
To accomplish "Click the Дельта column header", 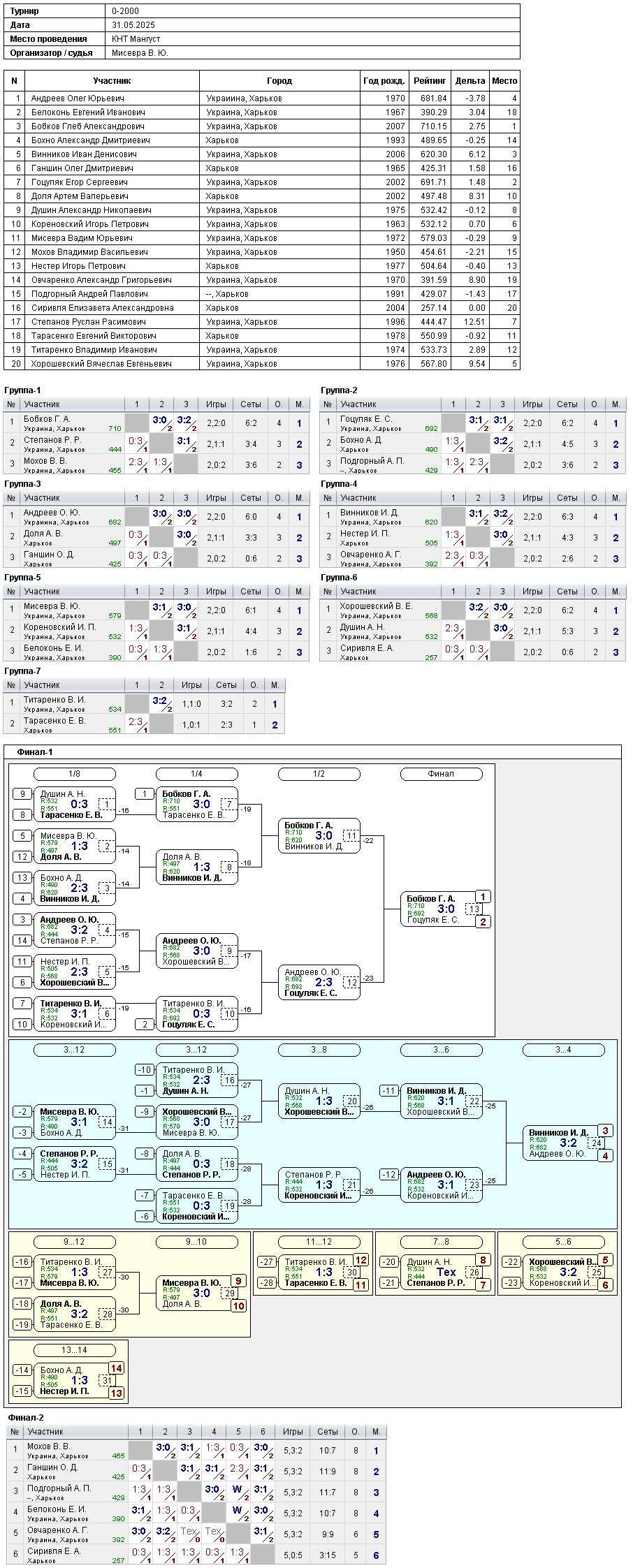I will tap(470, 81).
